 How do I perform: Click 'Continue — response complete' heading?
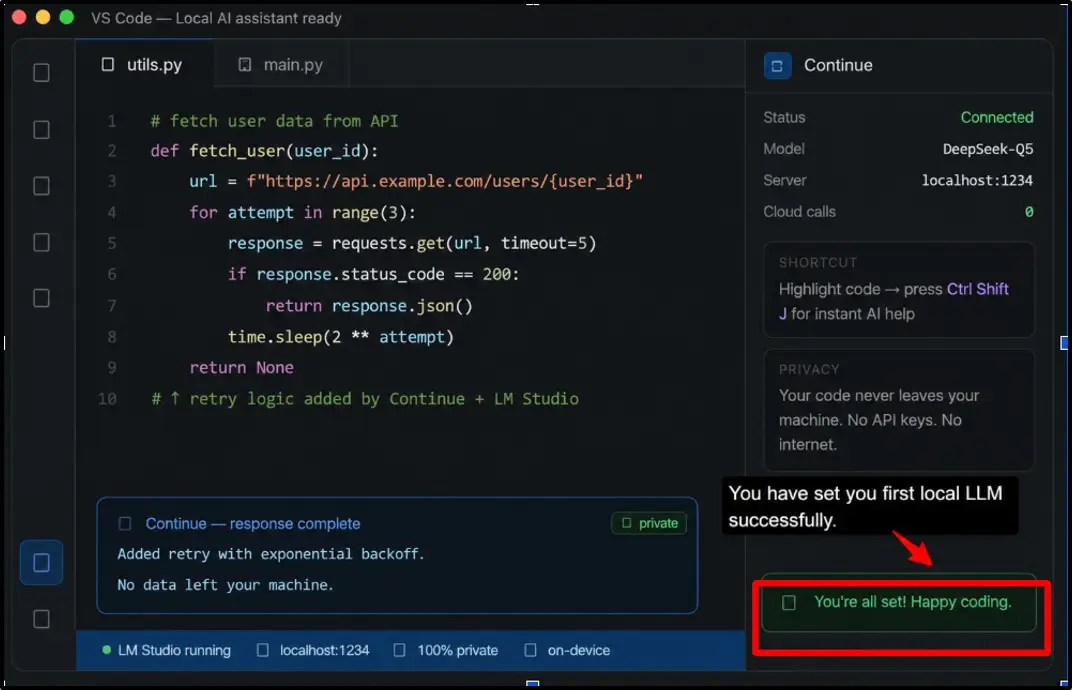[x=253, y=524]
